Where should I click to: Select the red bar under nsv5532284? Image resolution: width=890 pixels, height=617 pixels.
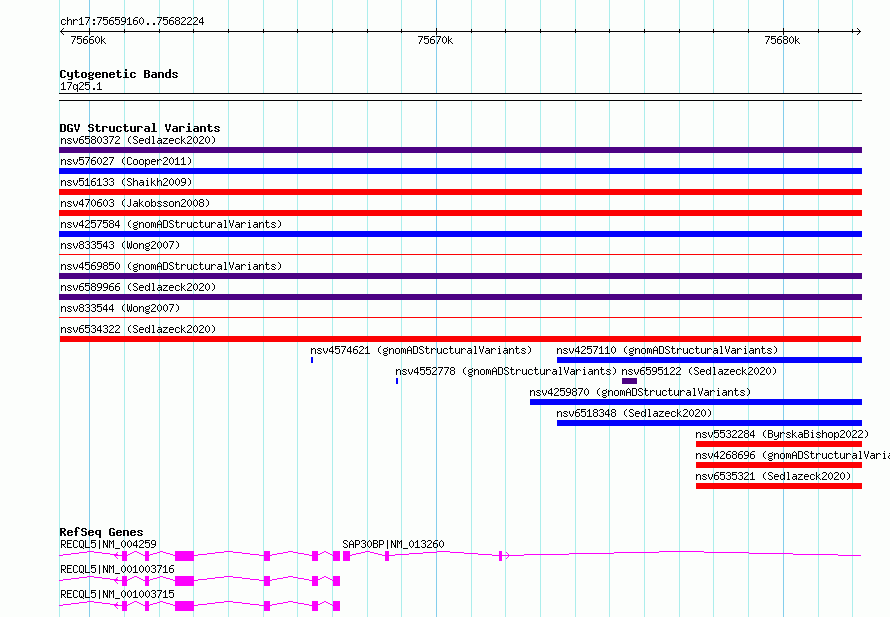779,444
